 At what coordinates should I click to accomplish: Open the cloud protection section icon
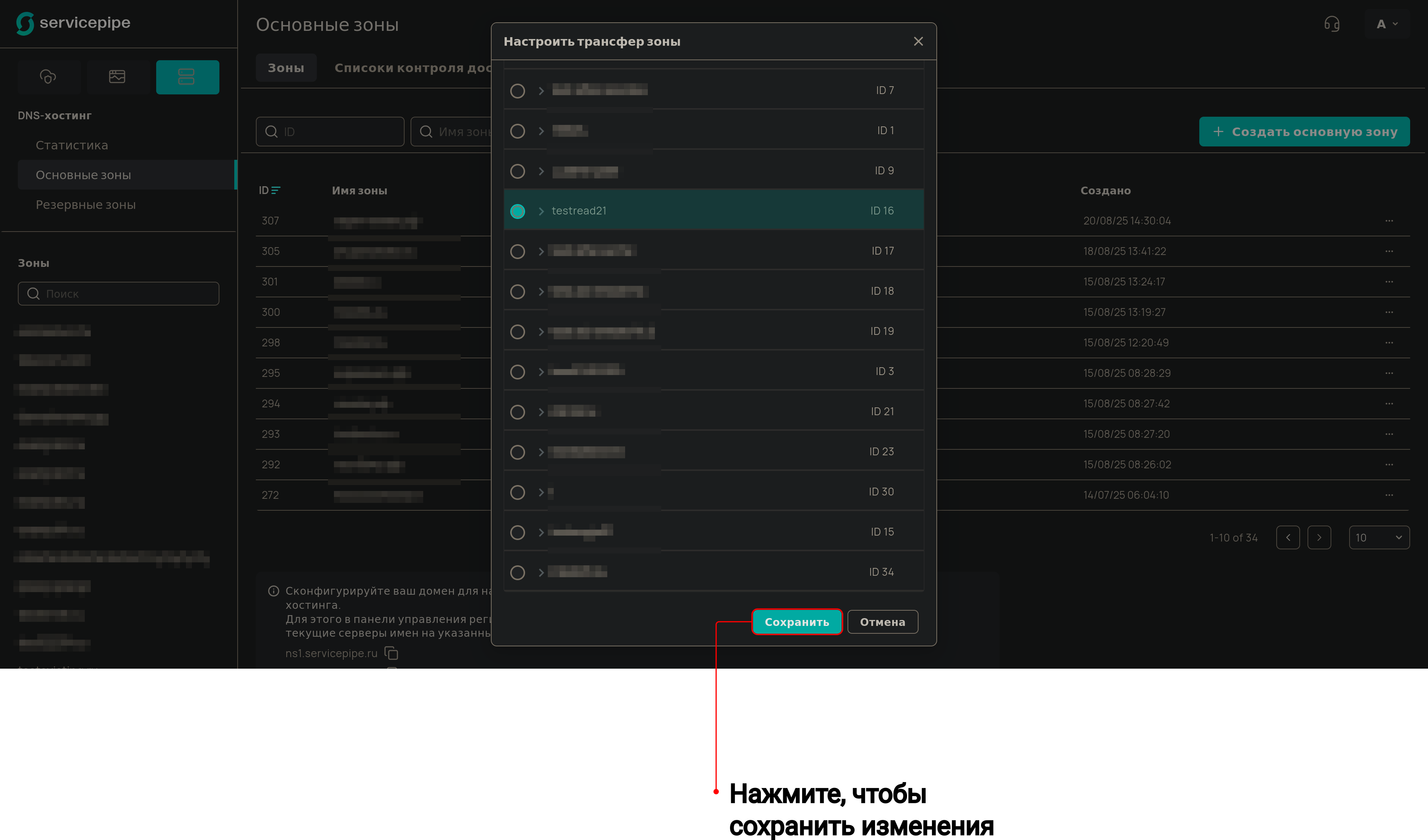point(48,77)
